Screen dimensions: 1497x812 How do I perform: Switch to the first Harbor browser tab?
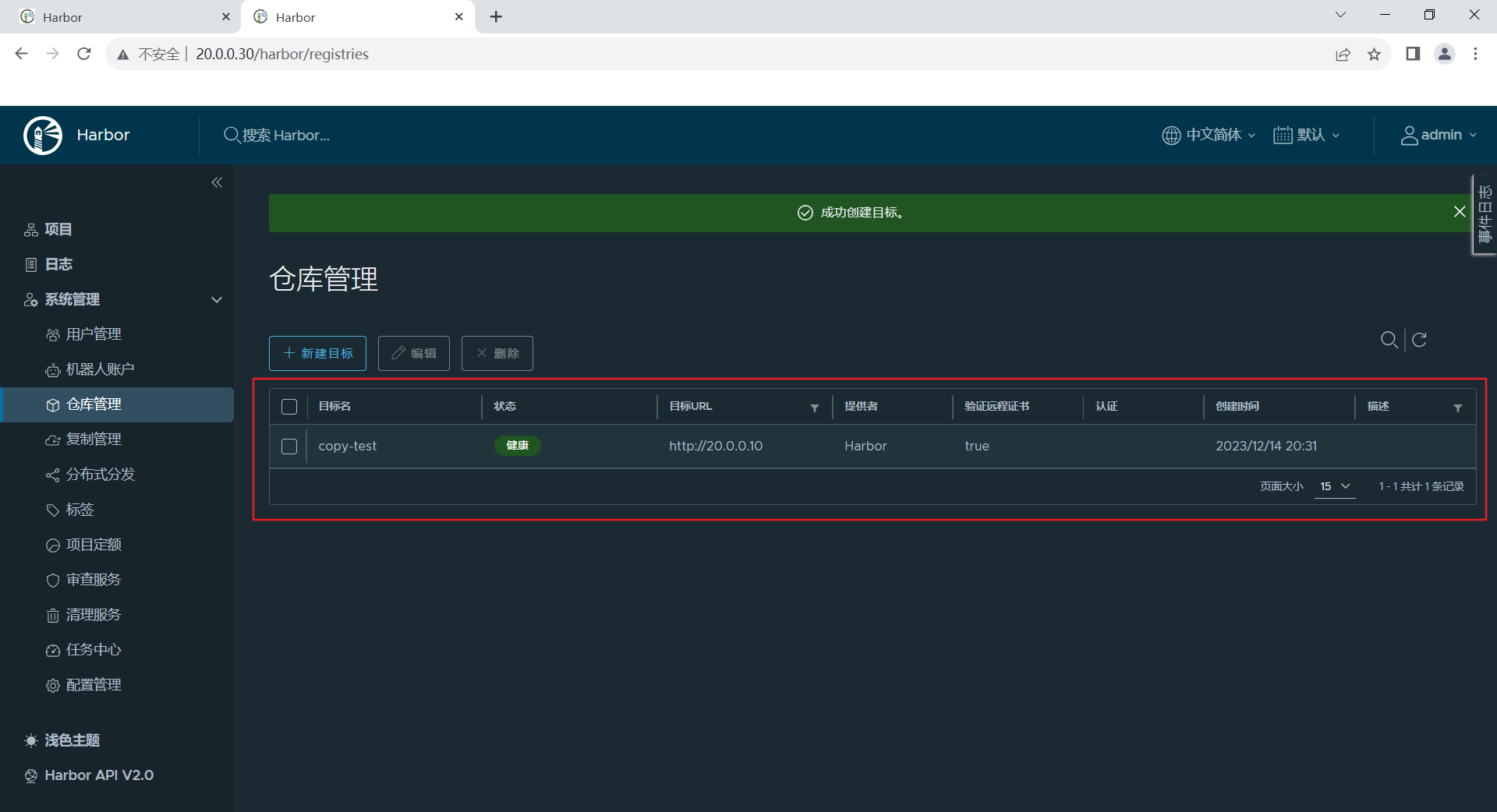[121, 16]
